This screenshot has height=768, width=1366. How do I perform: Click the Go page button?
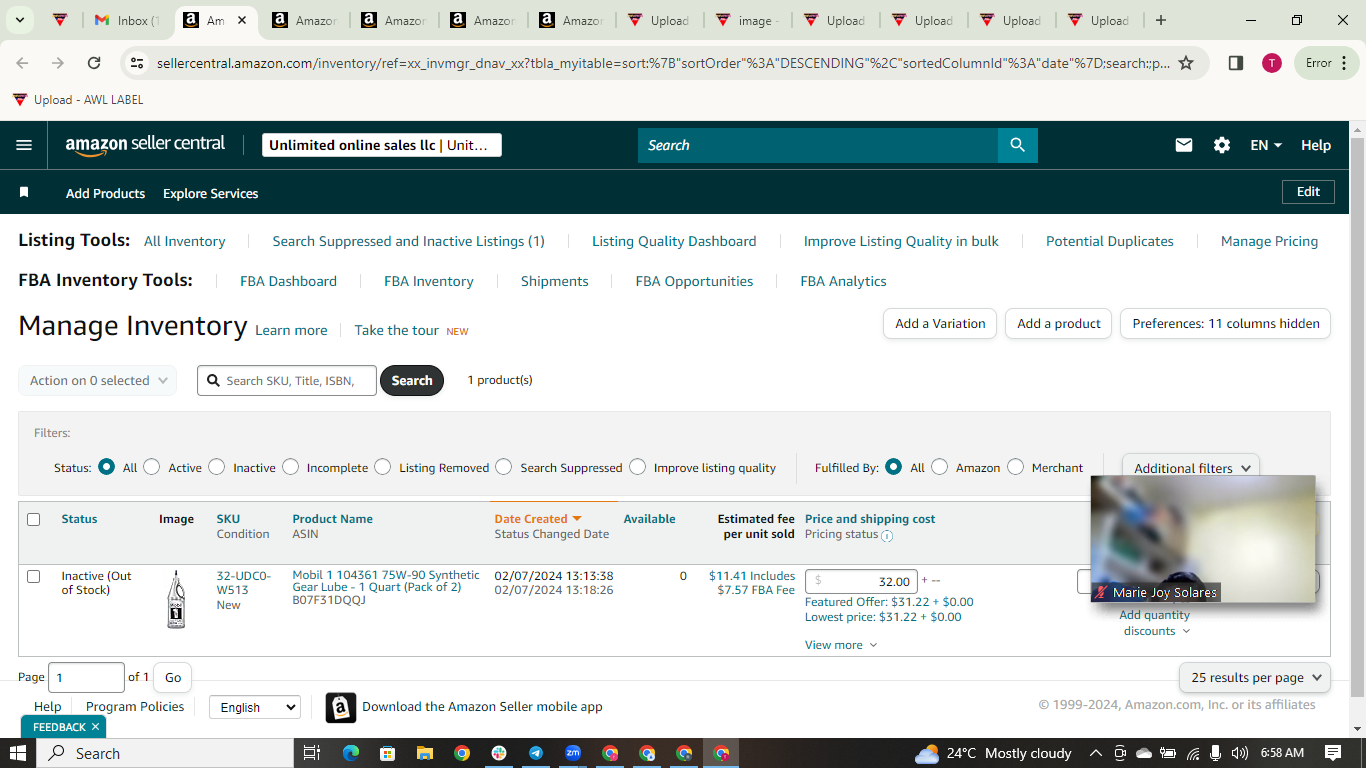(x=173, y=677)
